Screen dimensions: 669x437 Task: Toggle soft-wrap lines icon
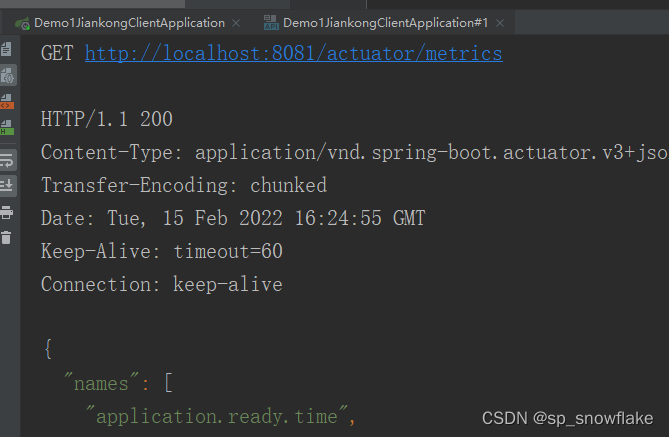7,160
